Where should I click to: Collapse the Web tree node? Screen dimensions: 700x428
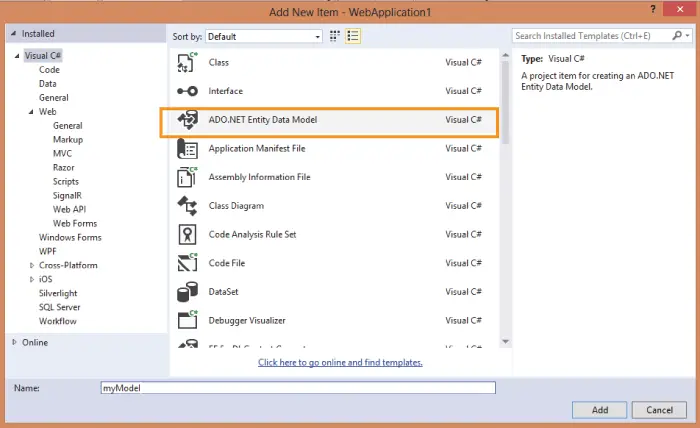click(31, 112)
